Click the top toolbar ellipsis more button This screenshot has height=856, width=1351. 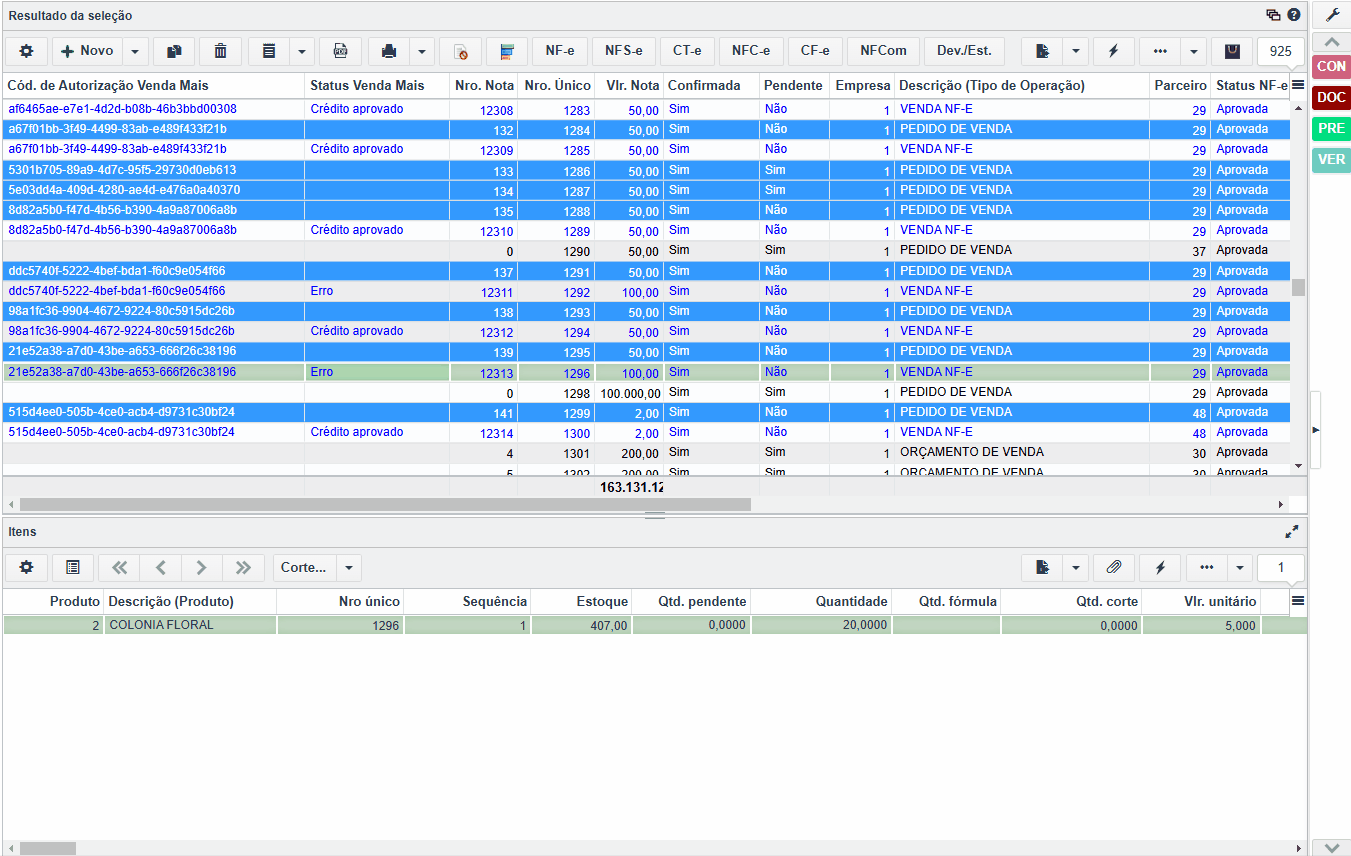1160,51
